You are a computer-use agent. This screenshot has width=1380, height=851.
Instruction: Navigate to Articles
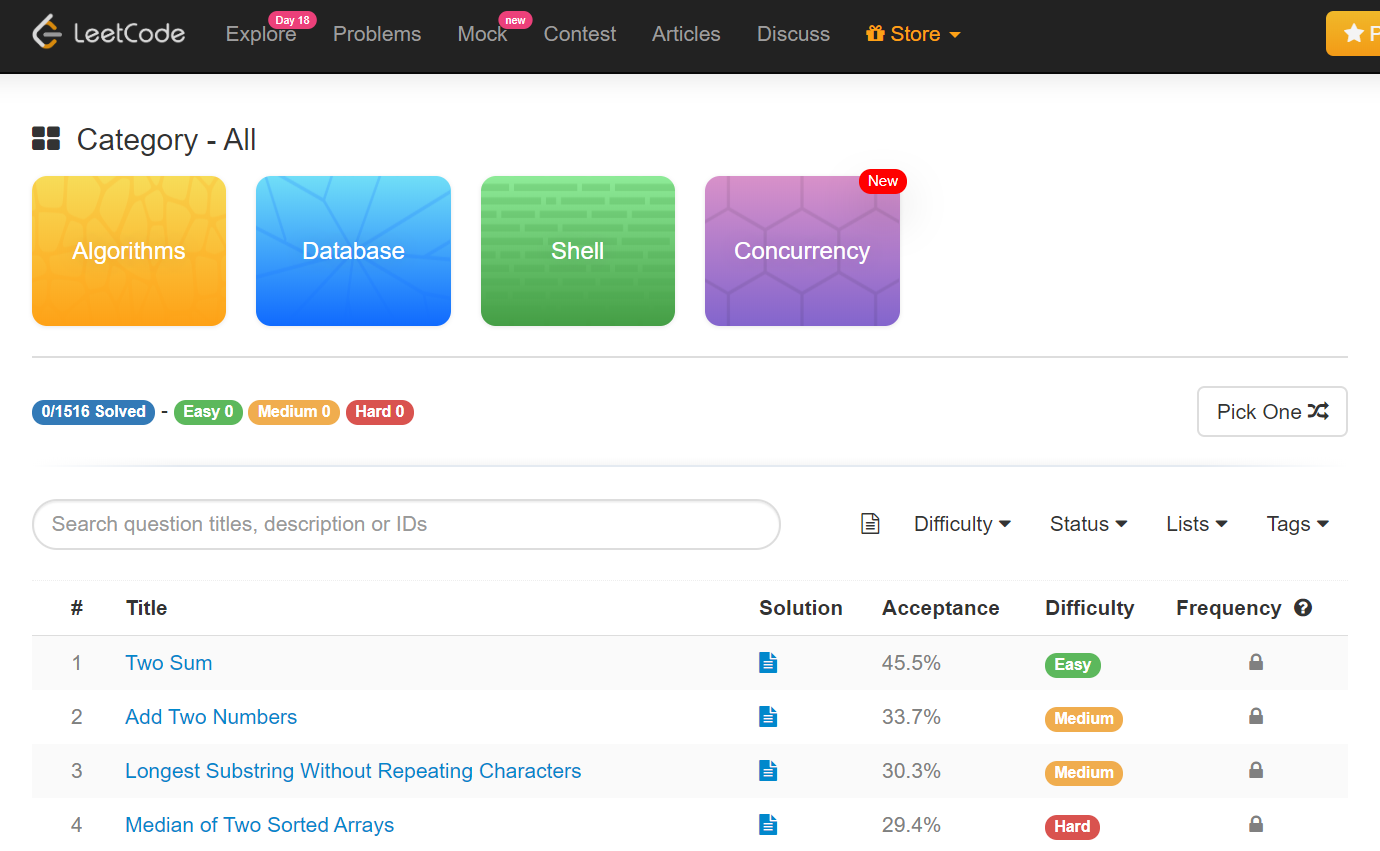(x=686, y=34)
